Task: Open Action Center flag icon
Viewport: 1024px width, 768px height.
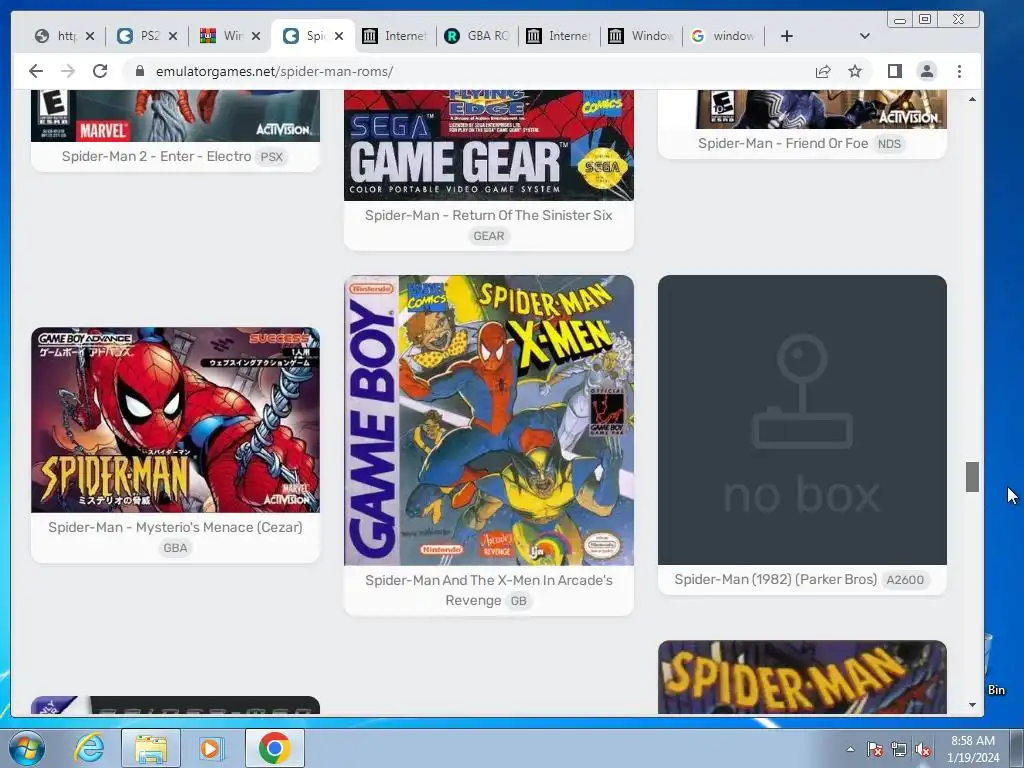Action: (x=874, y=749)
